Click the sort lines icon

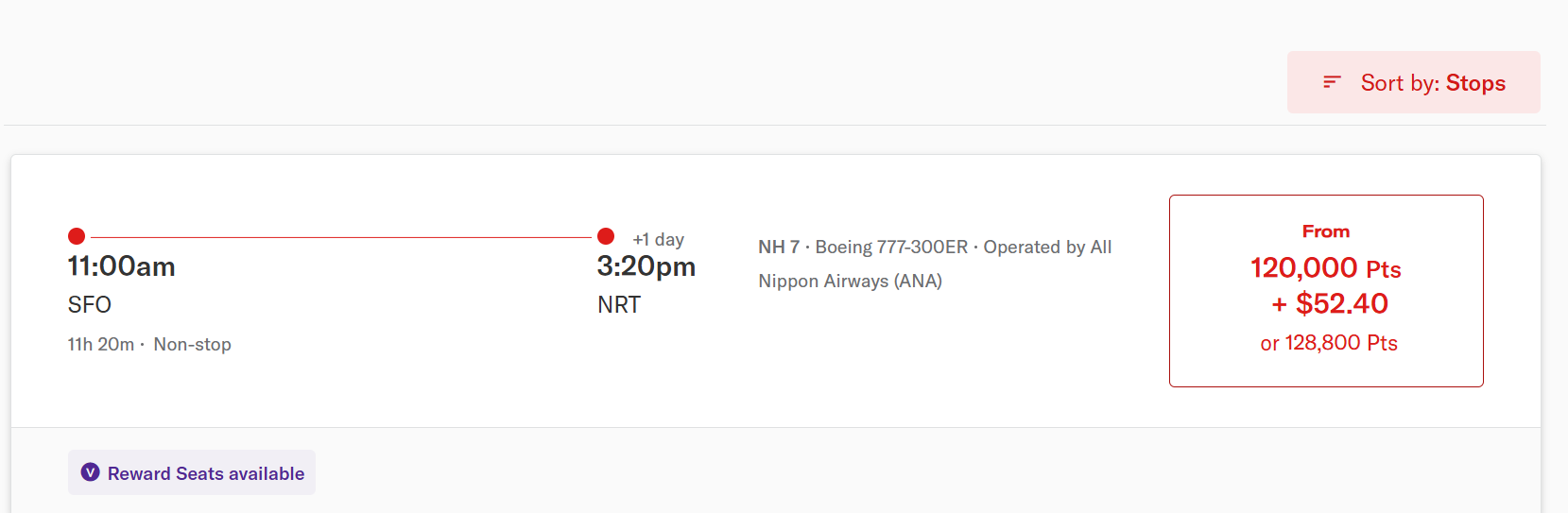tap(1332, 82)
